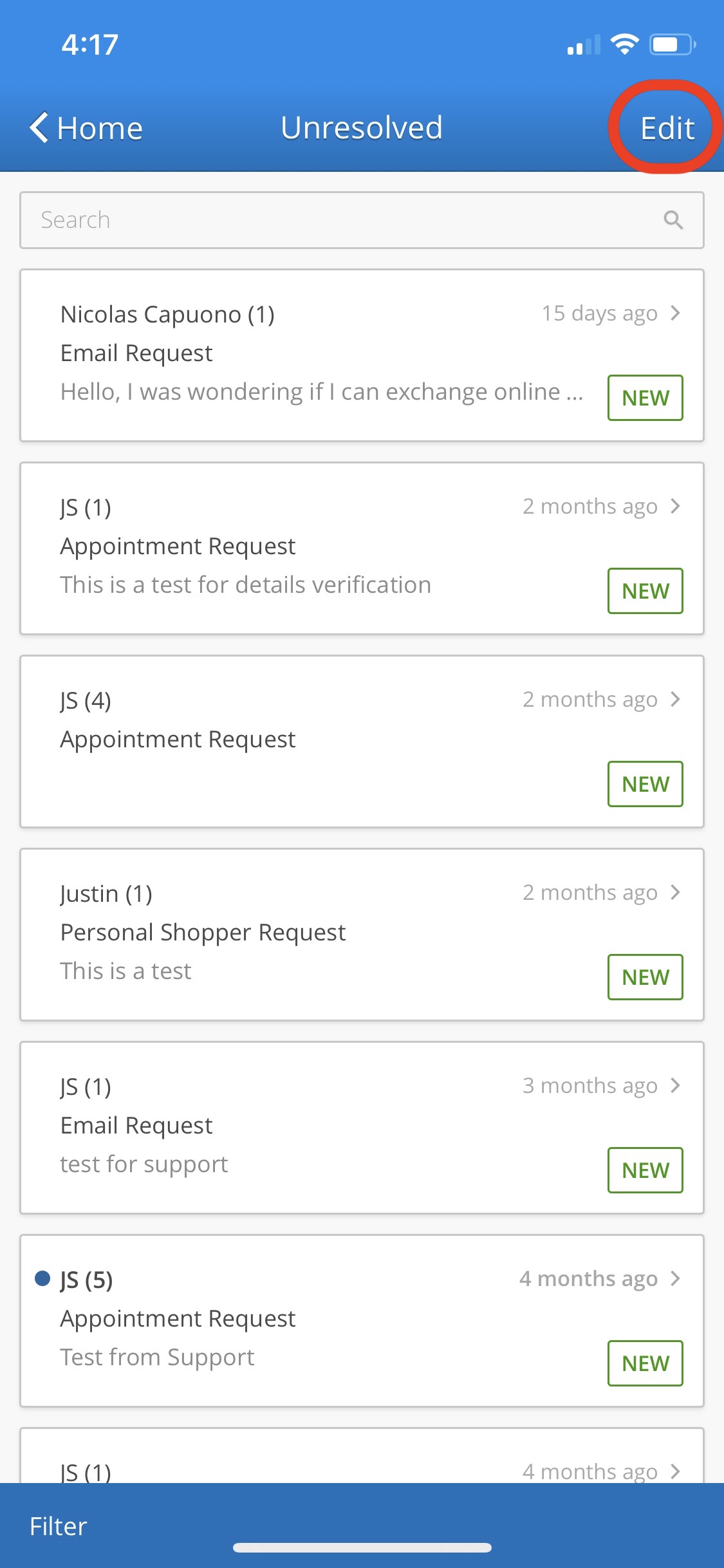
Task: Open chevron on JS (4) Appointment Request
Action: [x=675, y=700]
